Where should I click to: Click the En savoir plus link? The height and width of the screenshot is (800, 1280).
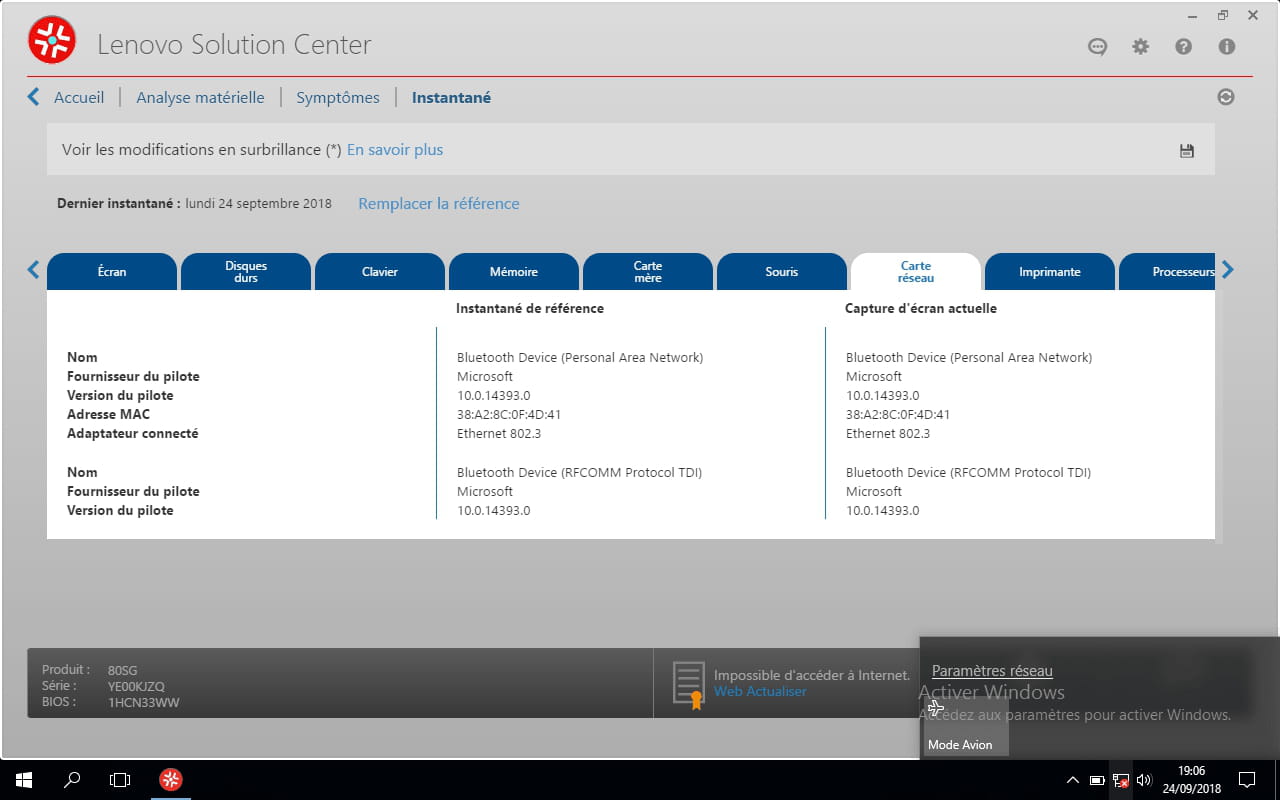[x=395, y=150]
